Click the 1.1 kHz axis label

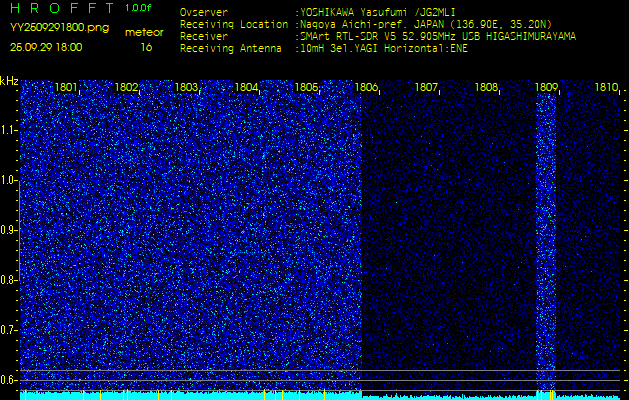(9, 130)
